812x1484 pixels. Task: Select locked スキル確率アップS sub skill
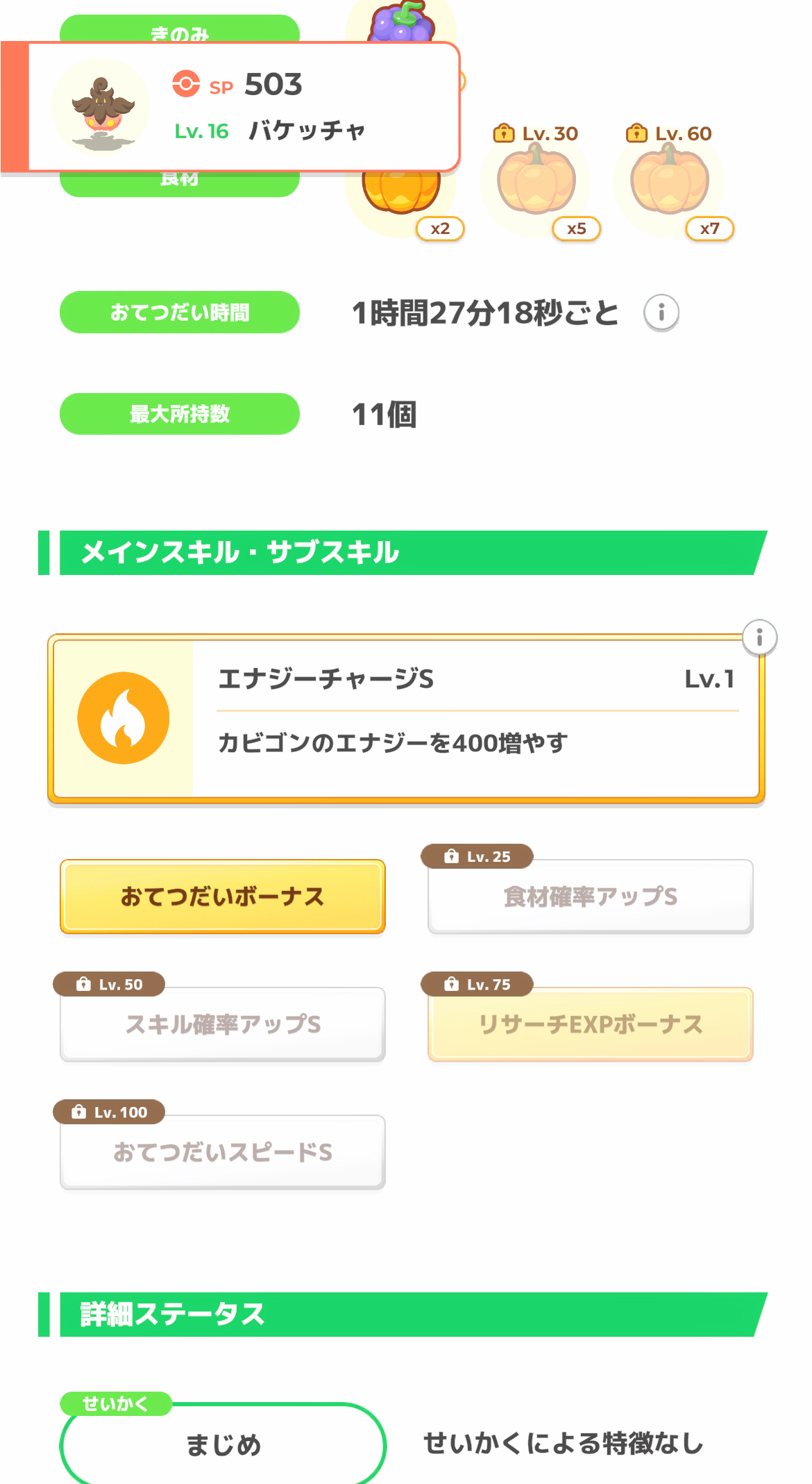coord(223,1024)
